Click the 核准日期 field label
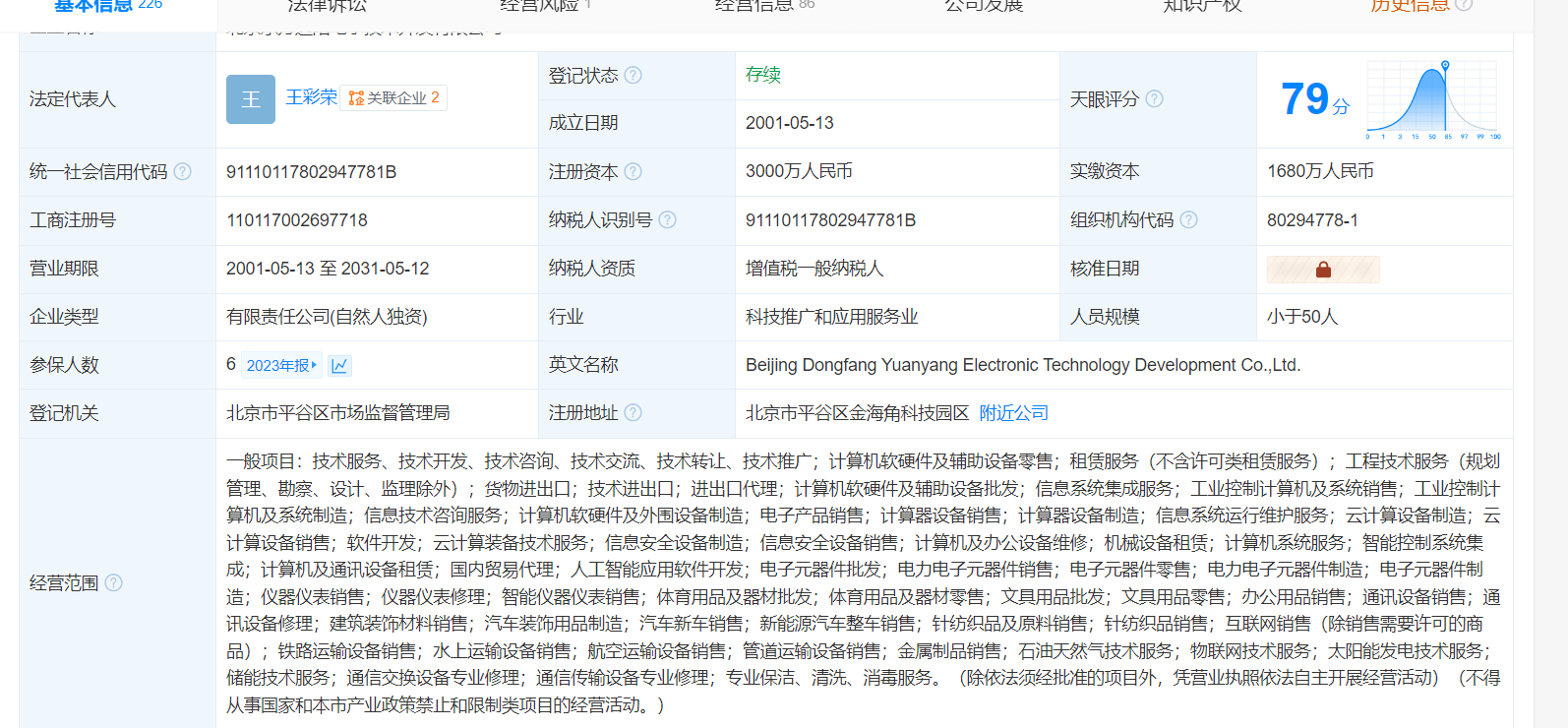Image resolution: width=1568 pixels, height=728 pixels. tap(1105, 269)
